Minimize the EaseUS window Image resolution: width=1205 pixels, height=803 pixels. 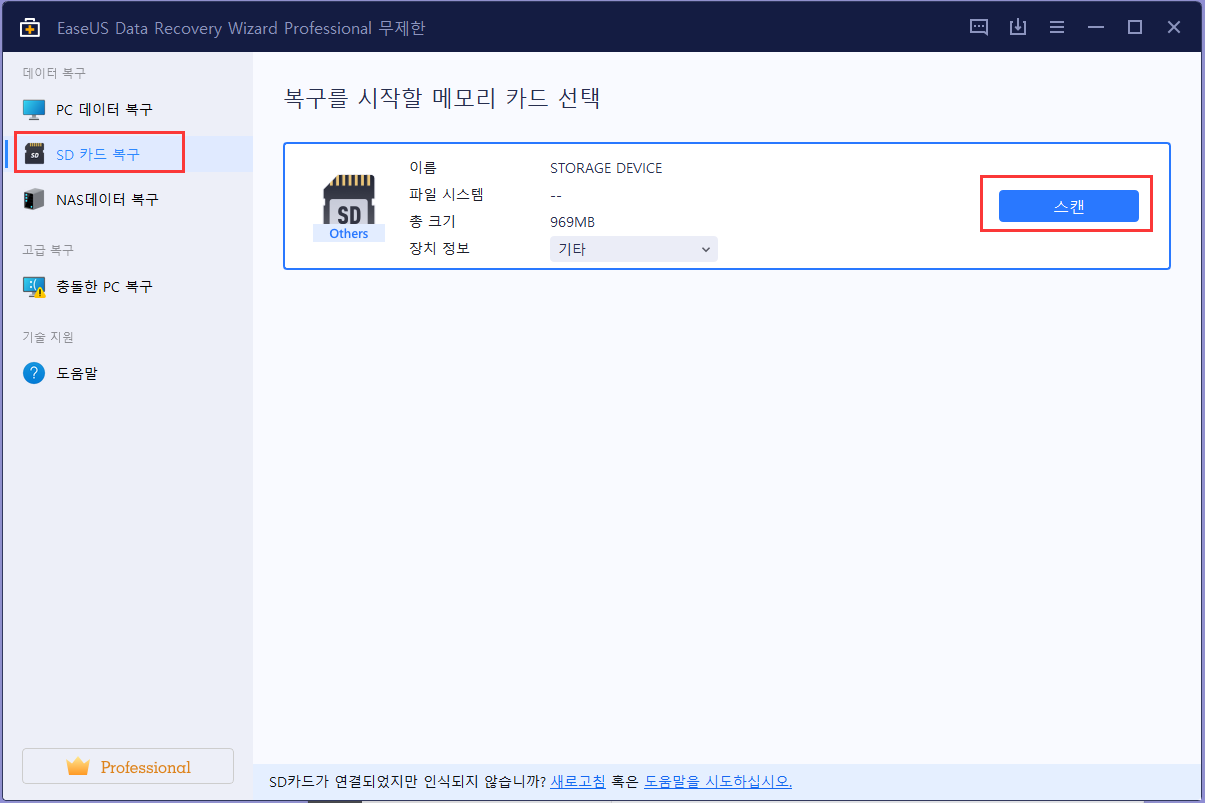click(x=1096, y=27)
